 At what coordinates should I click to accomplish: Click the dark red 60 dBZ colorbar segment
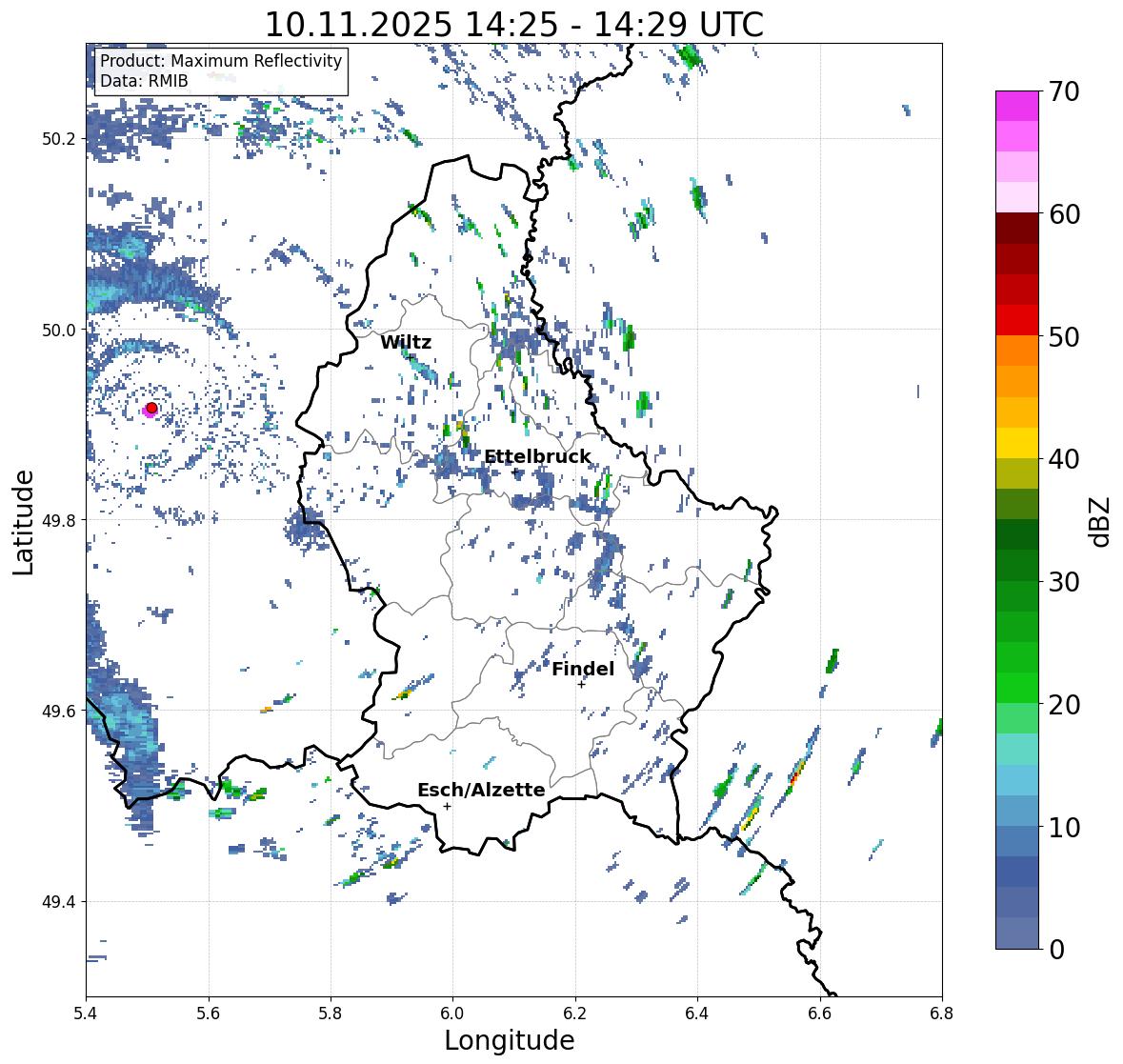coord(1017,229)
